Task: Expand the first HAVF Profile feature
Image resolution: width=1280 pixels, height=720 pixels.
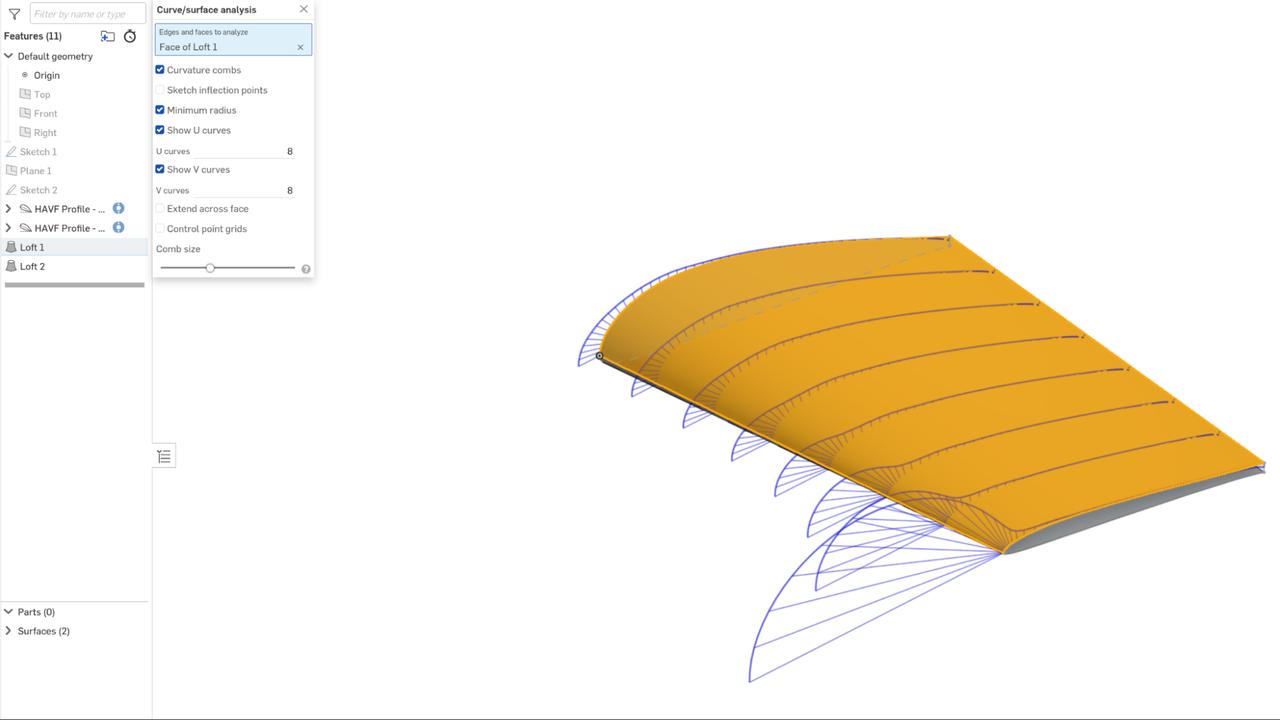Action: (x=8, y=208)
